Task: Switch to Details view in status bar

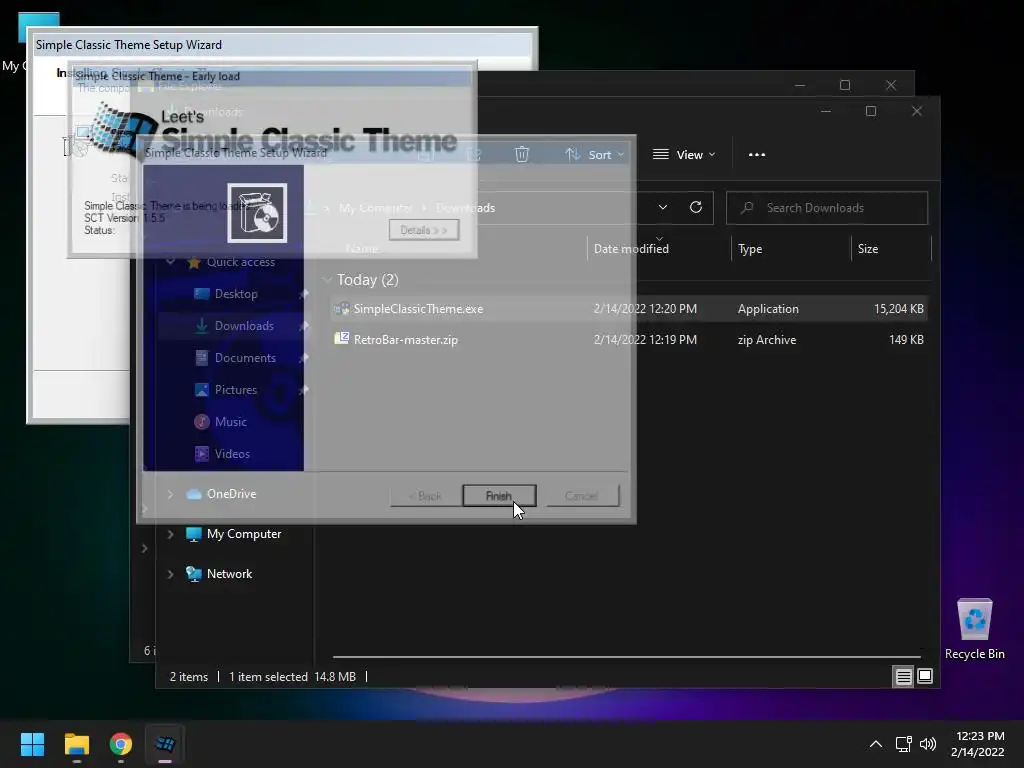Action: tap(903, 677)
